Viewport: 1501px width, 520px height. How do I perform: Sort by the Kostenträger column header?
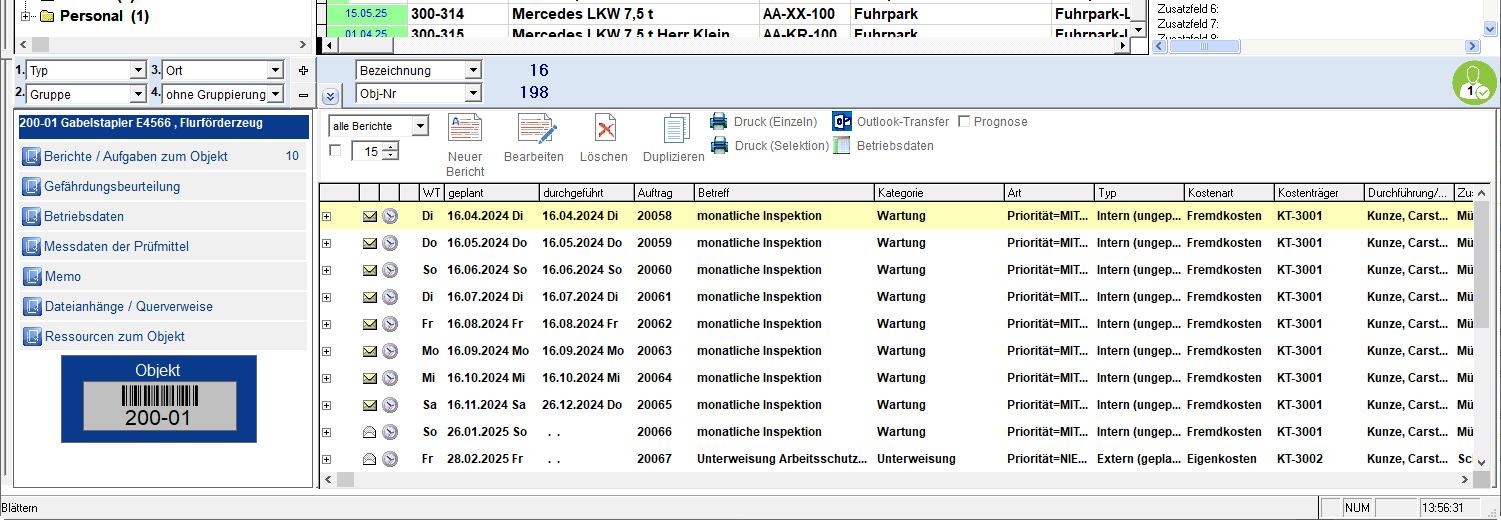(1319, 193)
